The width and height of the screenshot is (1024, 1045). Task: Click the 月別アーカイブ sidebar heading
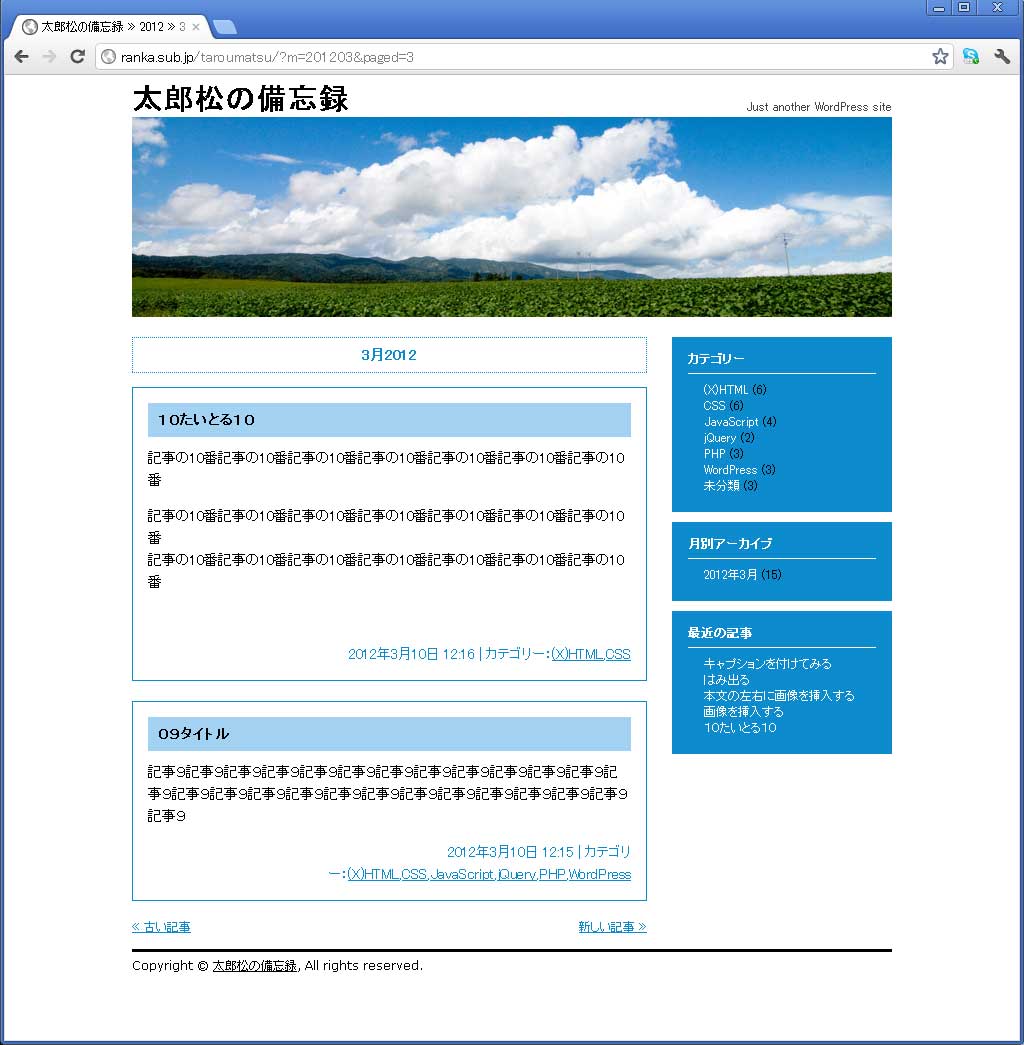pos(730,543)
